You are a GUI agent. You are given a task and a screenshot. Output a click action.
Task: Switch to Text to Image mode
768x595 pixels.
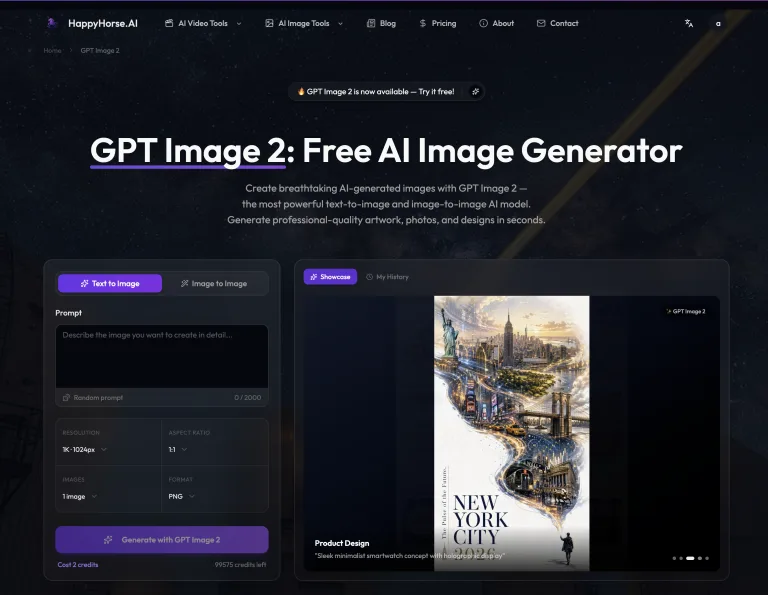point(110,283)
